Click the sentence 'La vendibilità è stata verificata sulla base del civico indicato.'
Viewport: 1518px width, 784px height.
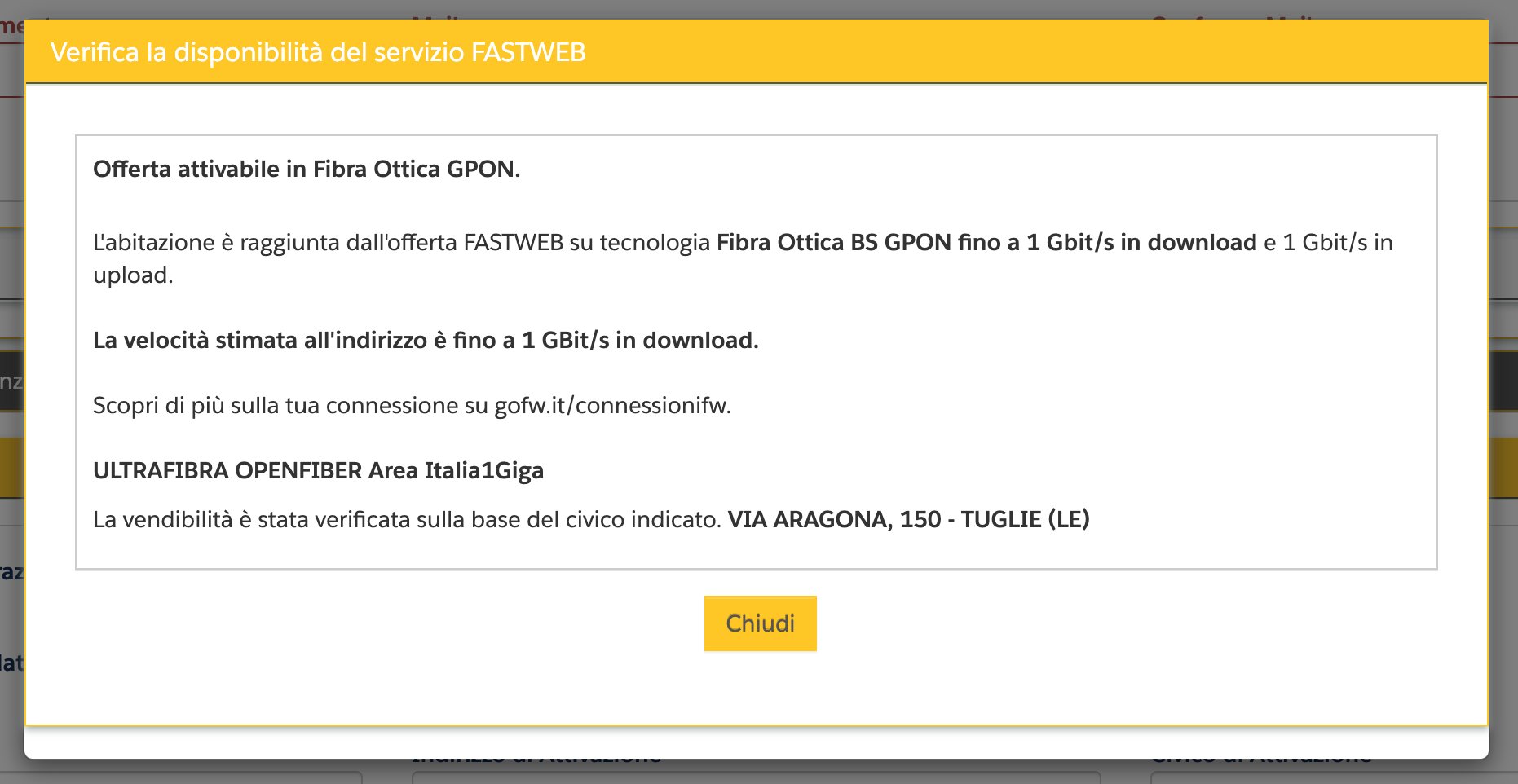pos(407,519)
